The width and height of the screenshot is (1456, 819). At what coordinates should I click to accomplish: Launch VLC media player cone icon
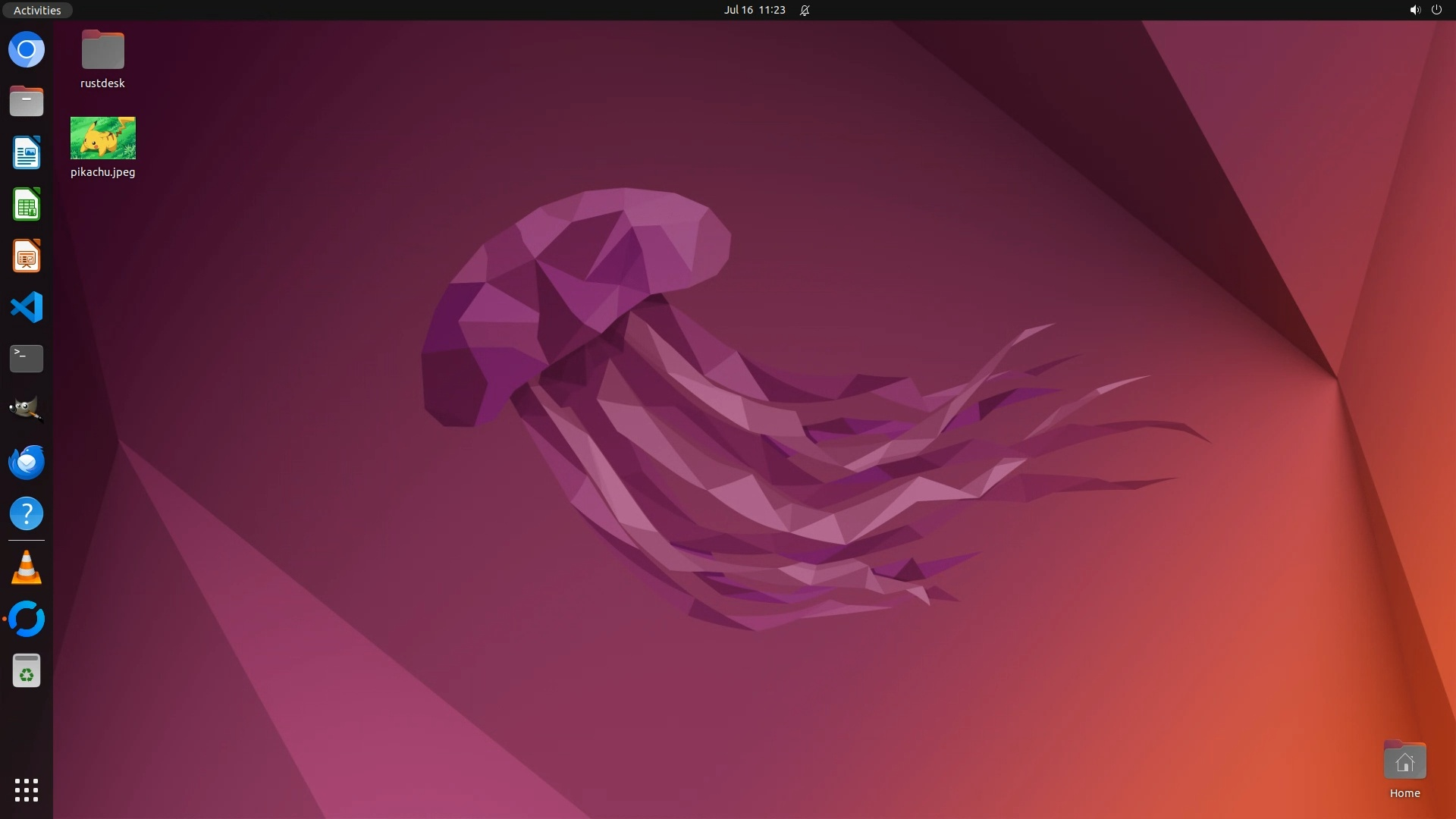tap(27, 568)
